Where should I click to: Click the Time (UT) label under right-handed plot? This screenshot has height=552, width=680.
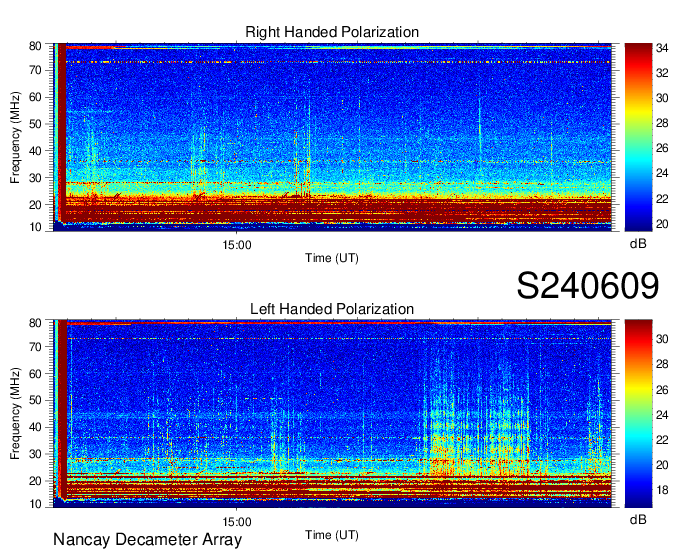click(332, 258)
